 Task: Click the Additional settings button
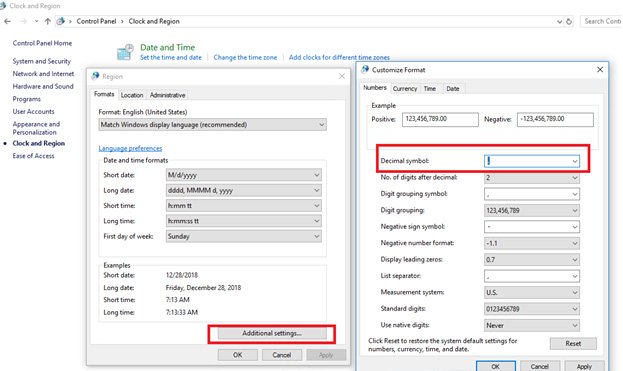point(272,333)
